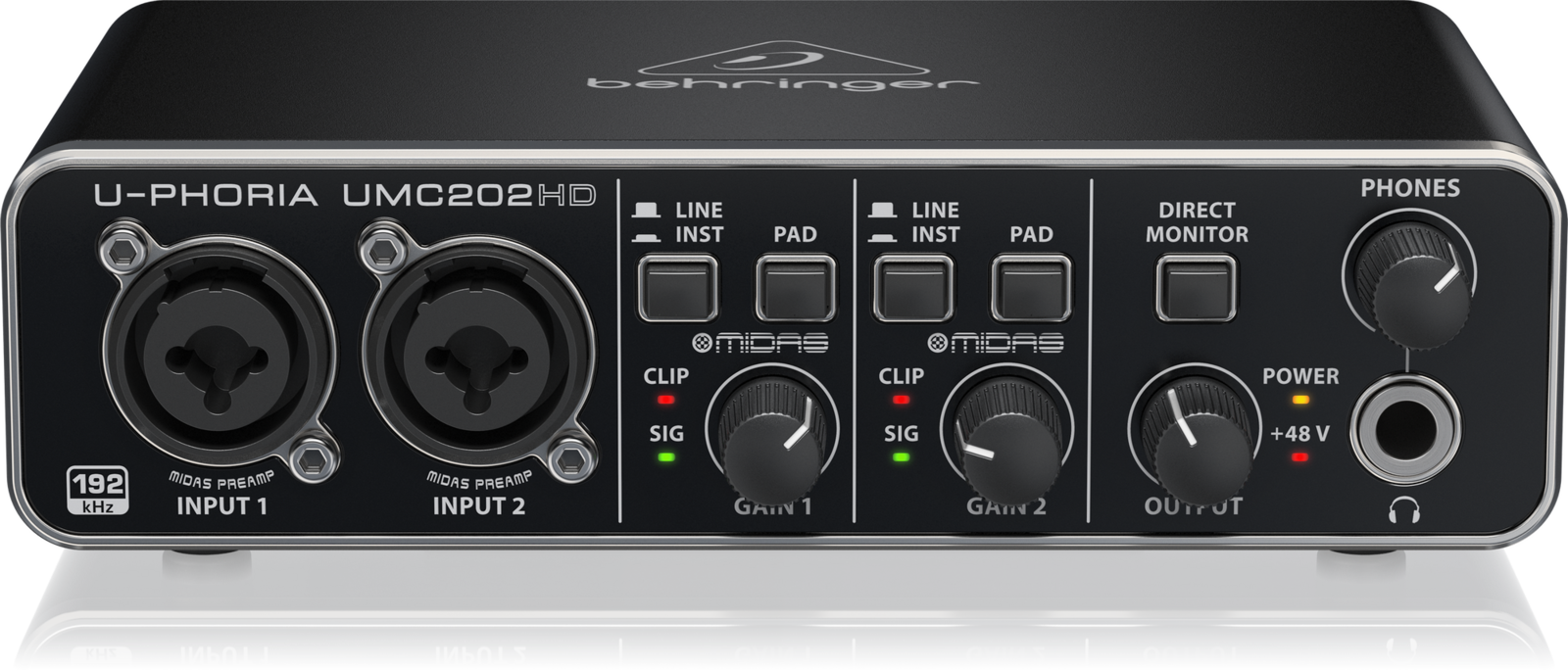The image size is (1568, 670).
Task: Click the "+48 V" label
Action: point(1300,433)
